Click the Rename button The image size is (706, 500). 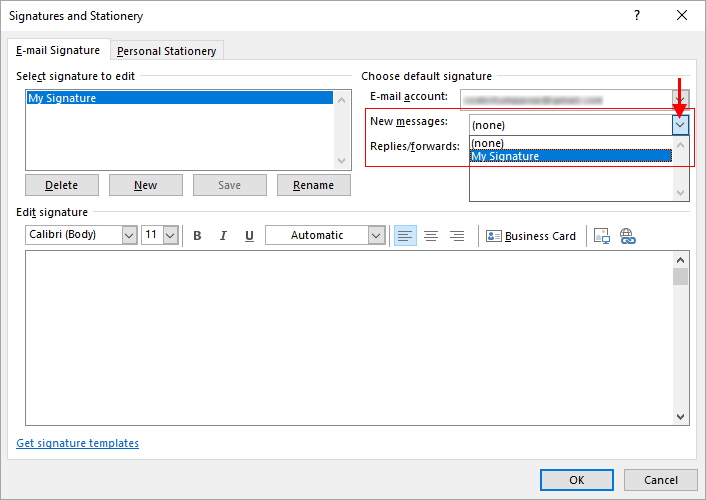click(x=313, y=185)
